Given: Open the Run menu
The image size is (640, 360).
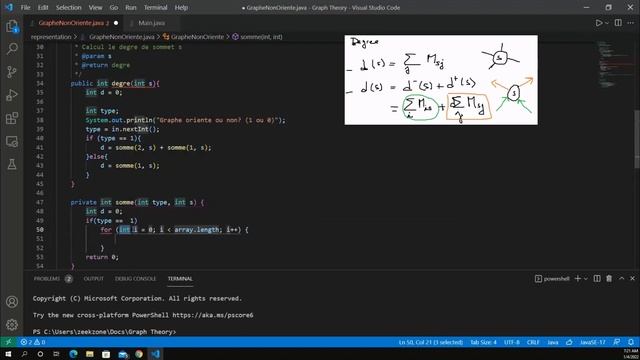Looking at the screenshot, I should pyautogui.click(x=131, y=7).
